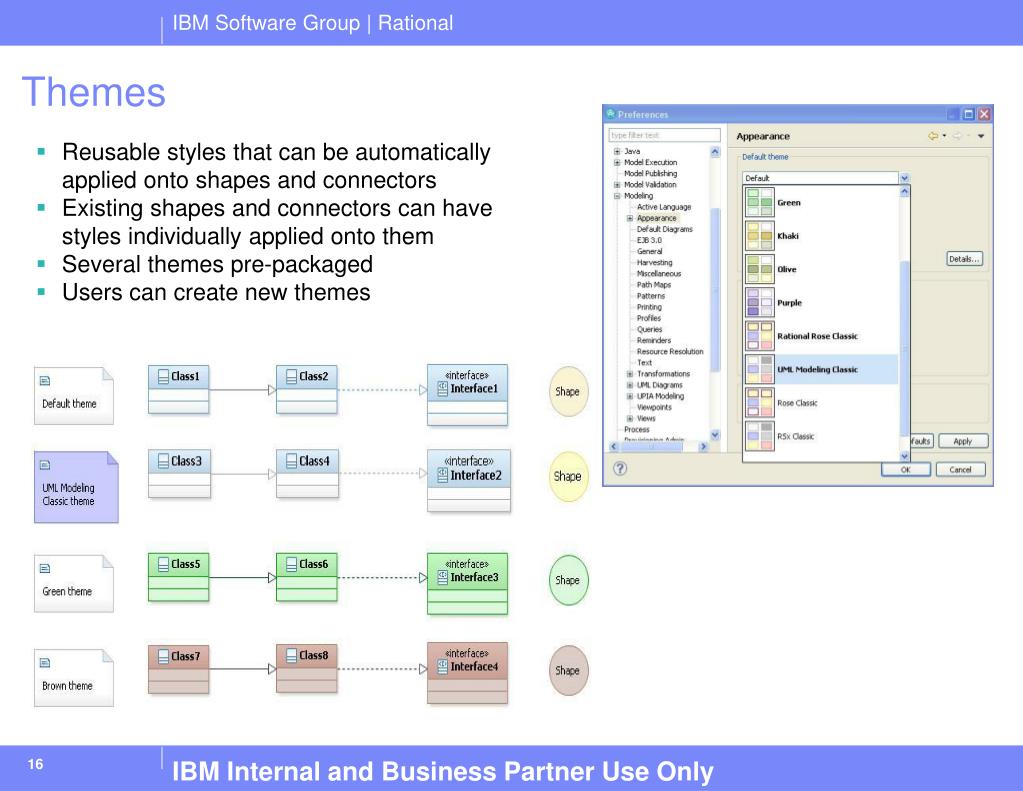Screen dimensions: 1023x791
Task: Collapse the Modeling tree node
Action: pyautogui.click(x=617, y=196)
